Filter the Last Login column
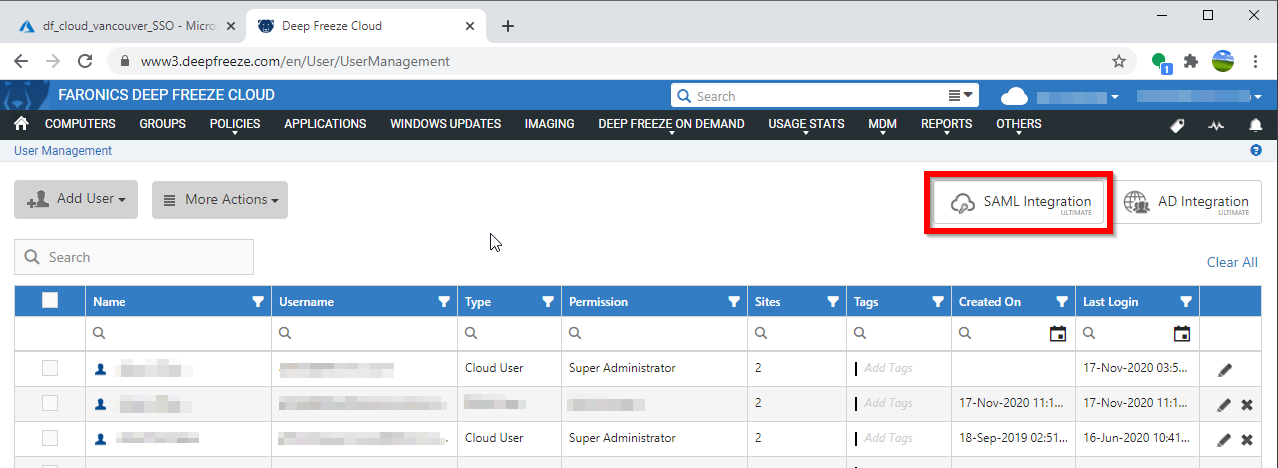 pos(1186,301)
